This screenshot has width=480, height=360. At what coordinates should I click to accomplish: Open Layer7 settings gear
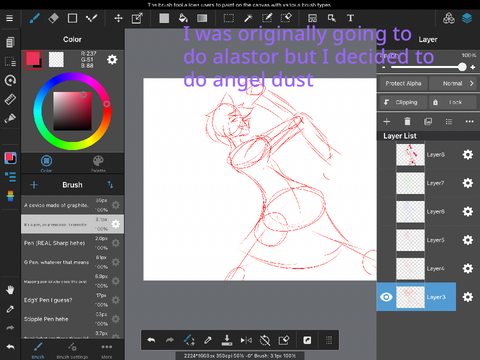[468, 183]
